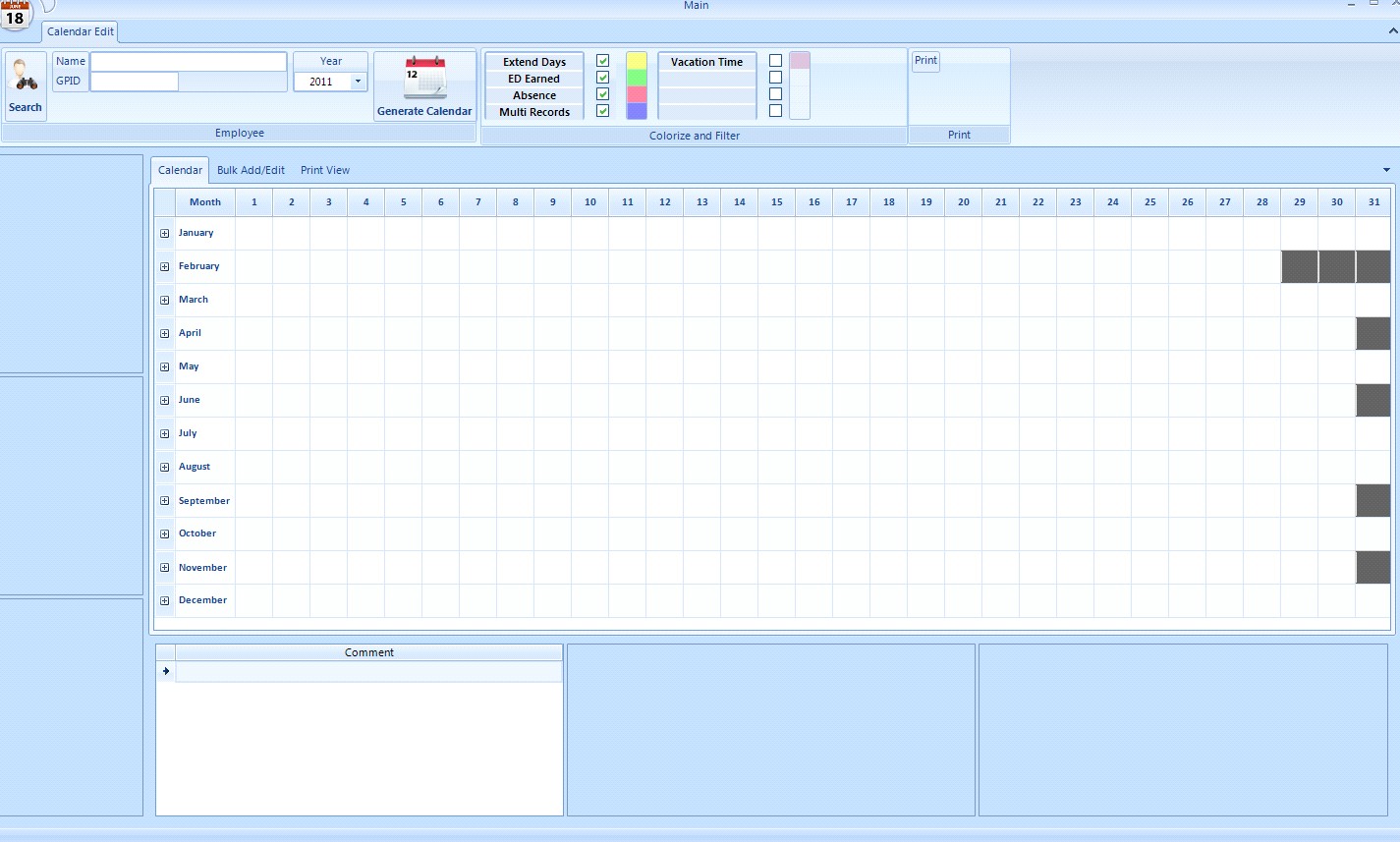Switch to the Print View tab
Image resolution: width=1400 pixels, height=842 pixels.
tap(325, 170)
